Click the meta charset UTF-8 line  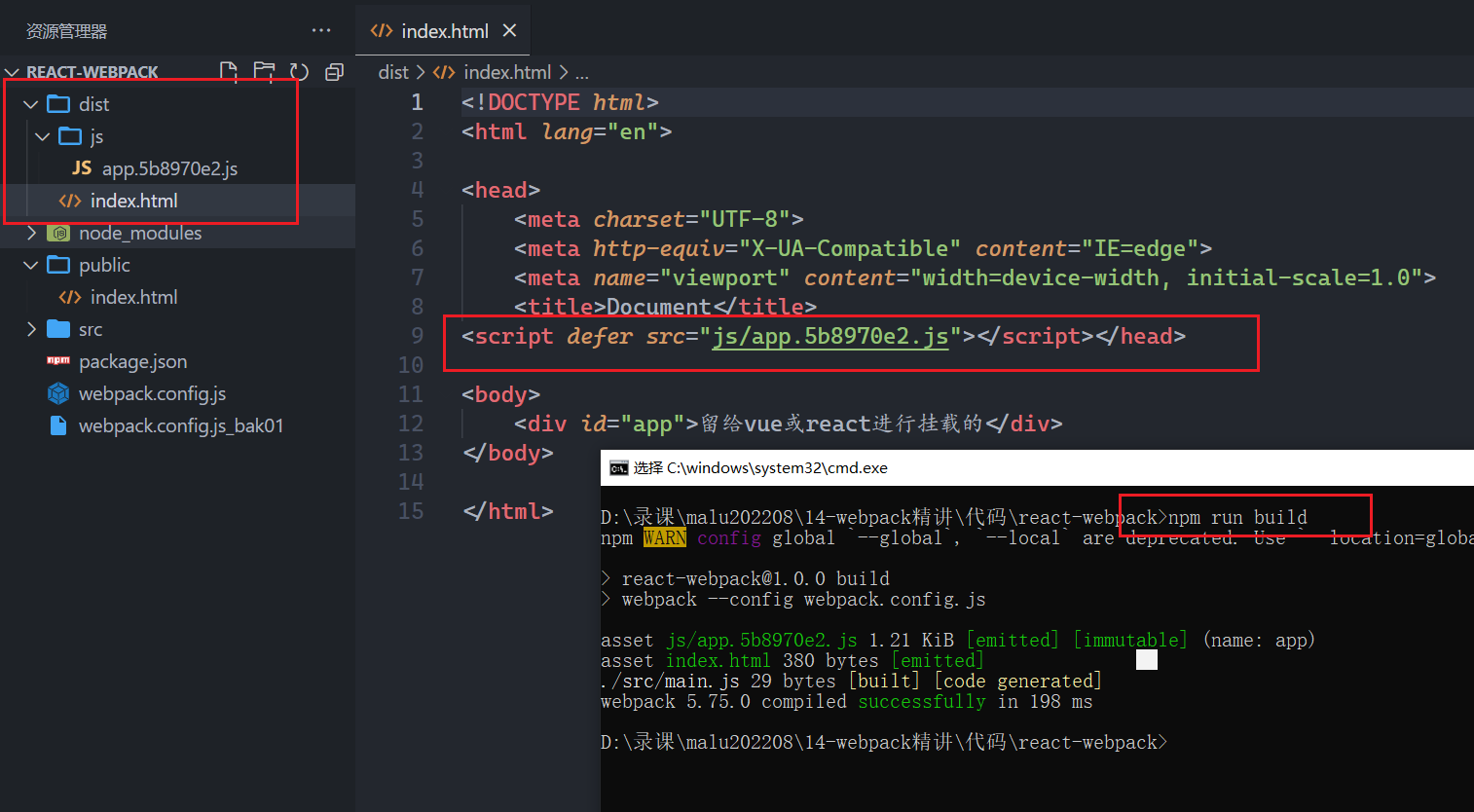tap(659, 219)
